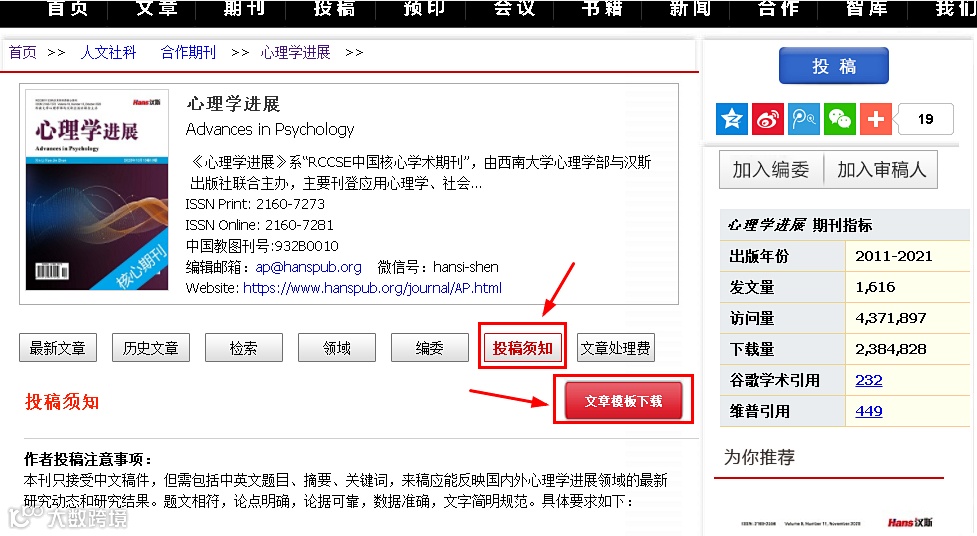Screen dimensions: 977x536
Task: Click the 发文量 value 1,616
Action: pyautogui.click(x=875, y=287)
